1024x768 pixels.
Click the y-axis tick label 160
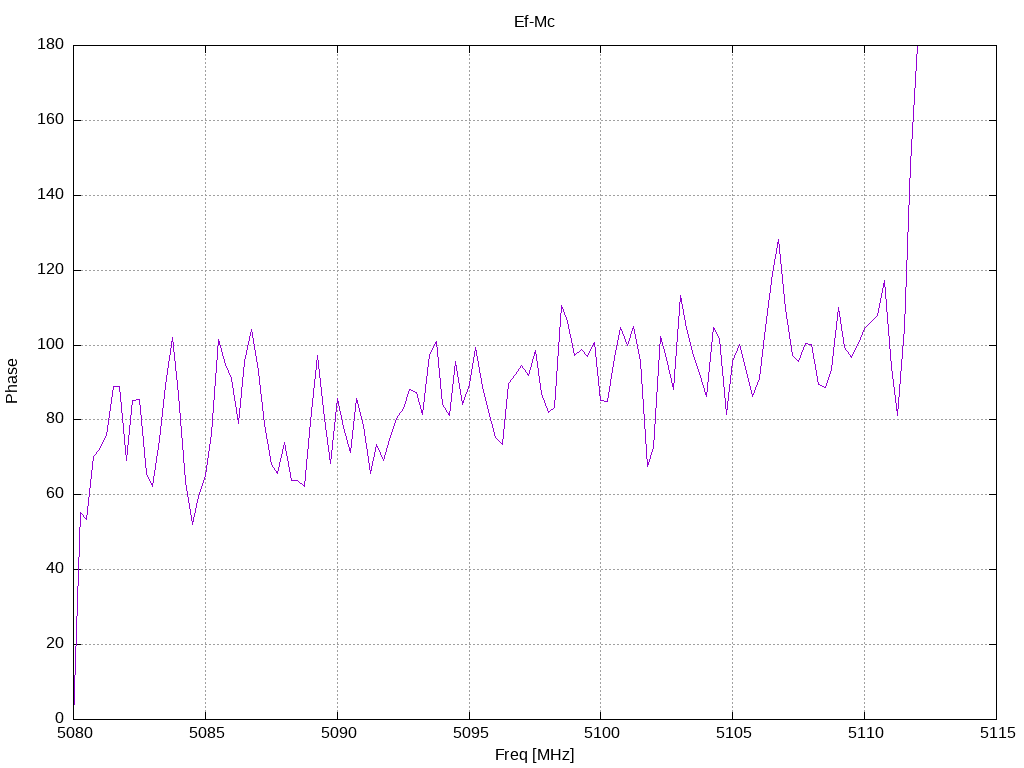tap(51, 120)
